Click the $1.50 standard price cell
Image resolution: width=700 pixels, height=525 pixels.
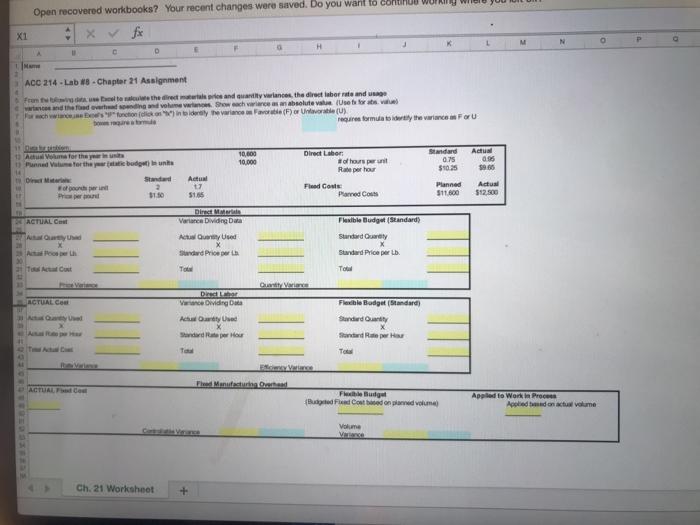point(157,195)
